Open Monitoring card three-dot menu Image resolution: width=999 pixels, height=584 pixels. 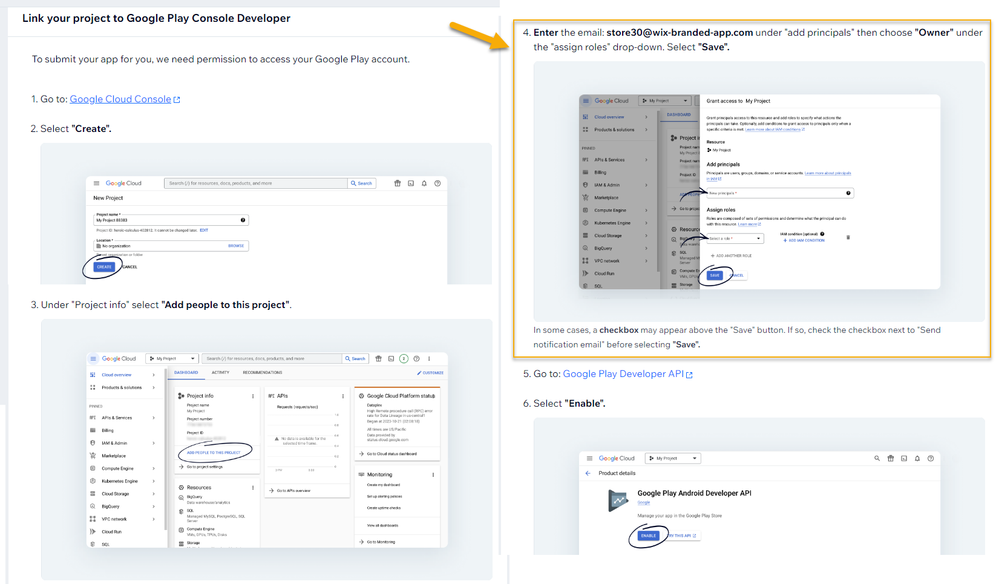(x=433, y=474)
